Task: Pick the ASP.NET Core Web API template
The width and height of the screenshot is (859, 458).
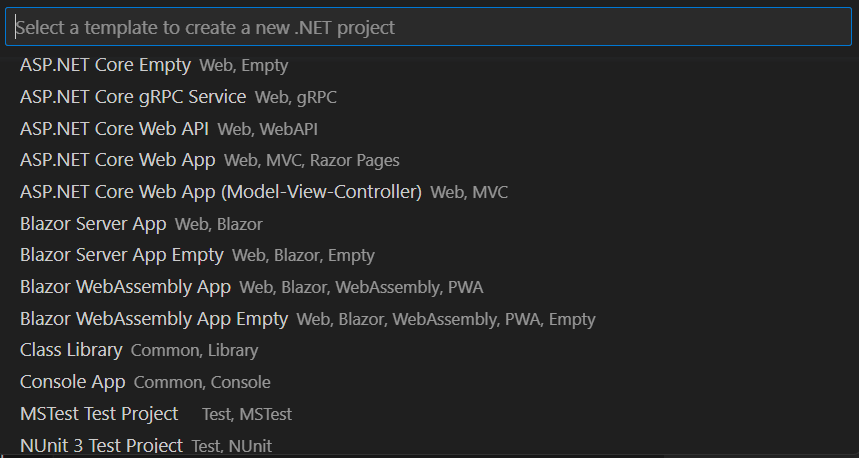Action: pyautogui.click(x=114, y=129)
